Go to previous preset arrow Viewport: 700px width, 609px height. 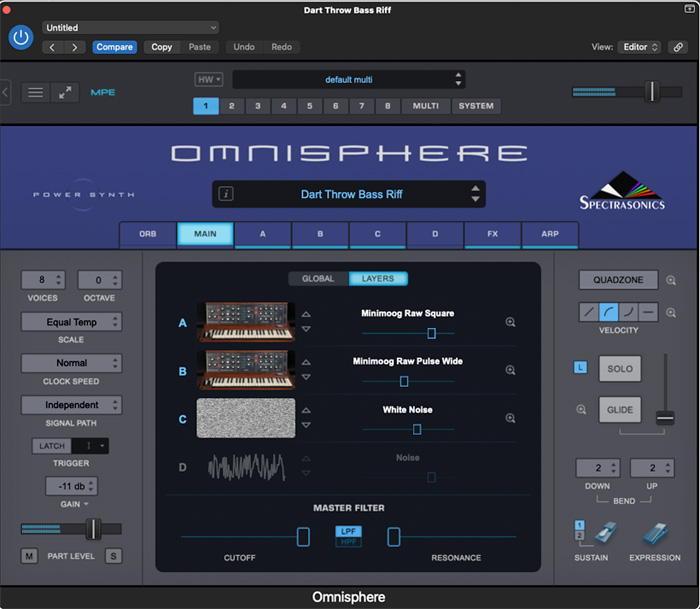[52, 47]
